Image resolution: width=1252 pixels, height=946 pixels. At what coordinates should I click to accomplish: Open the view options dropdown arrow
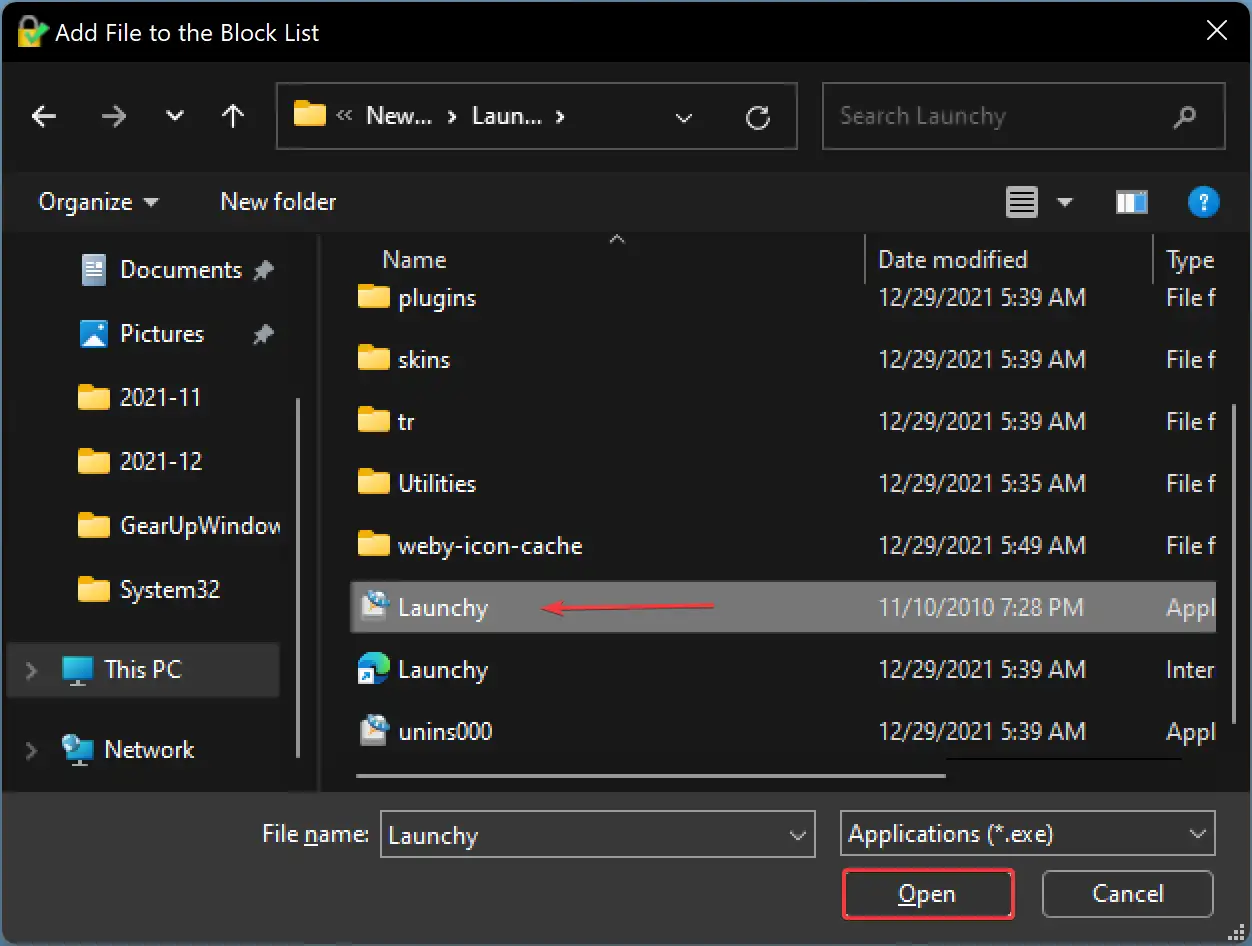pyautogui.click(x=1065, y=203)
